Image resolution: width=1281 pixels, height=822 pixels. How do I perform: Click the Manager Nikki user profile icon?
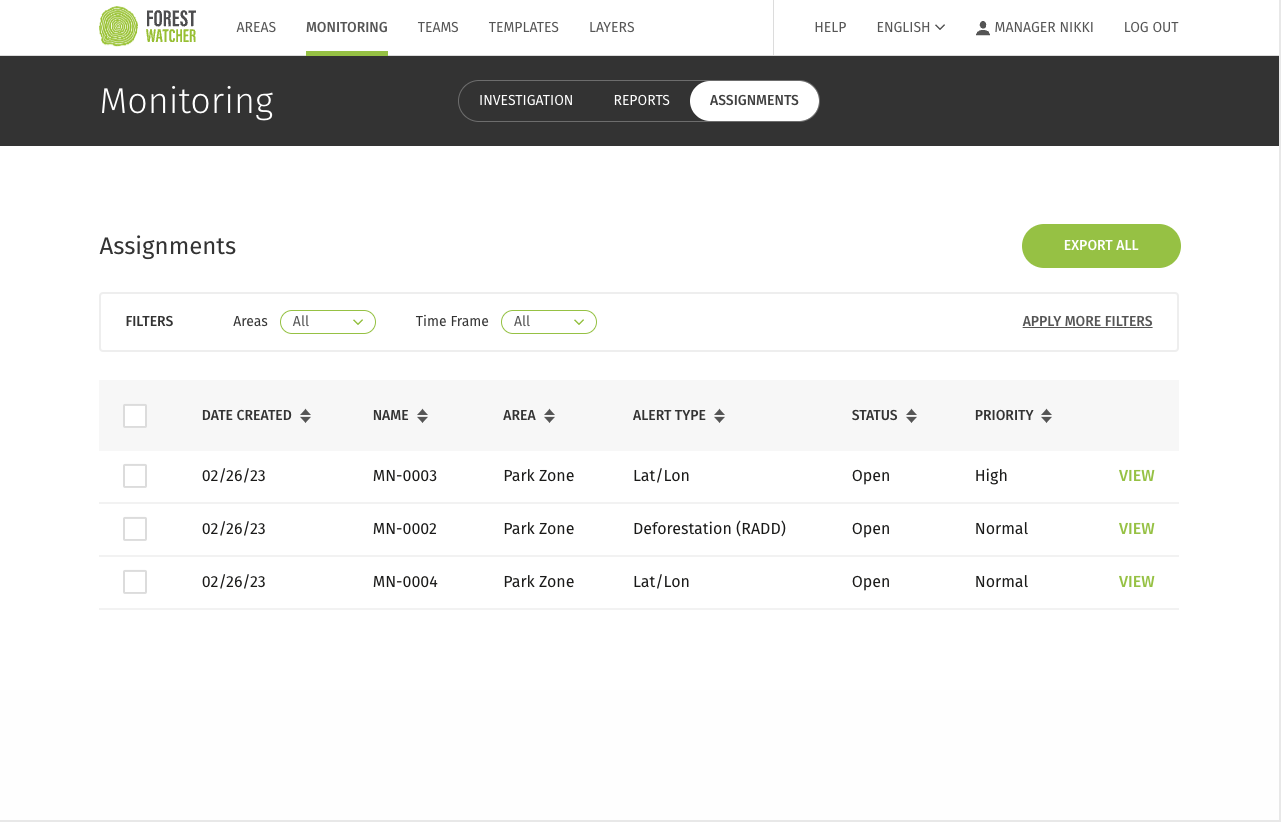pyautogui.click(x=983, y=28)
